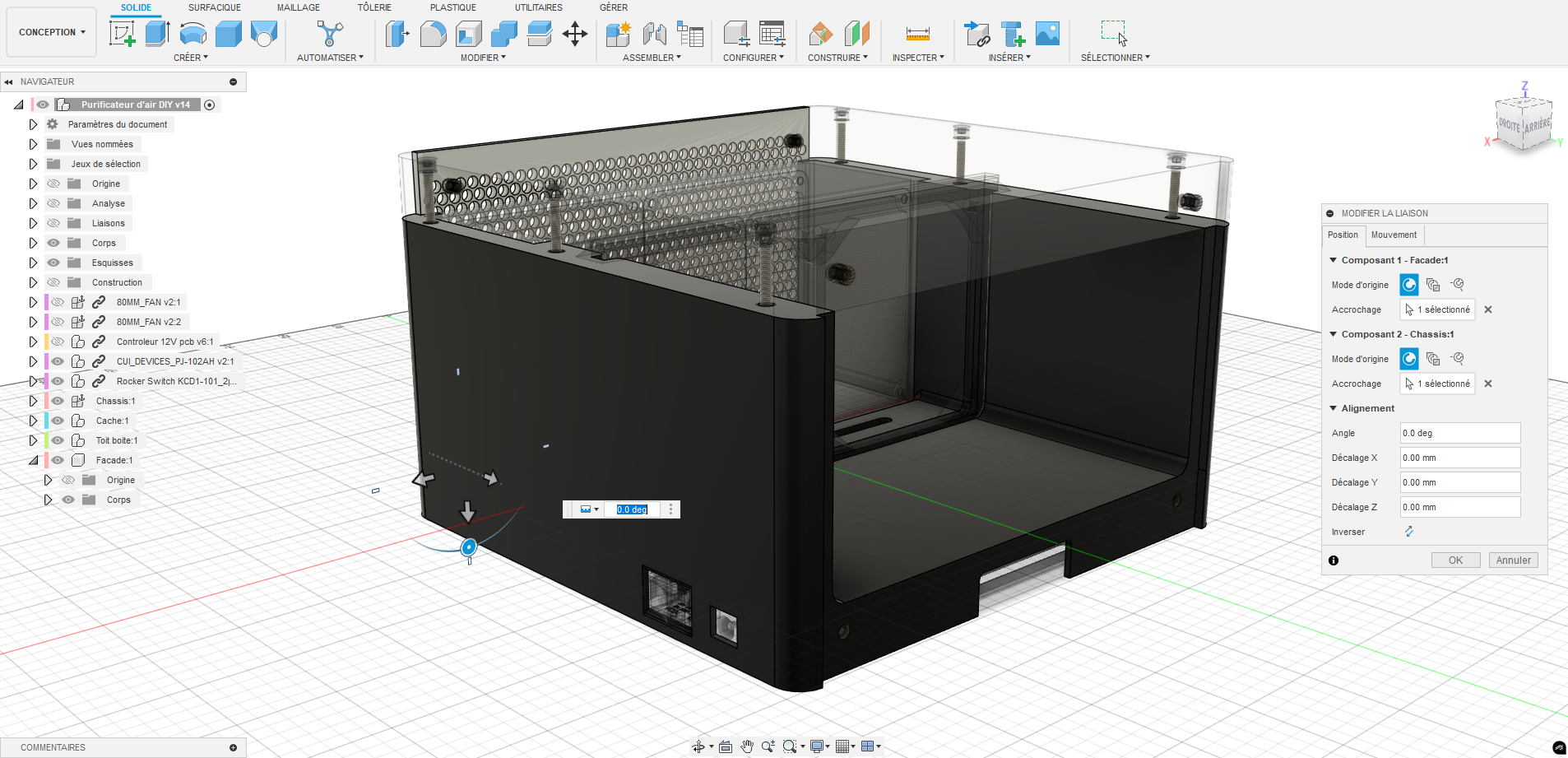Image resolution: width=1568 pixels, height=758 pixels.
Task: Select the window selection tool icon
Action: click(x=1114, y=33)
